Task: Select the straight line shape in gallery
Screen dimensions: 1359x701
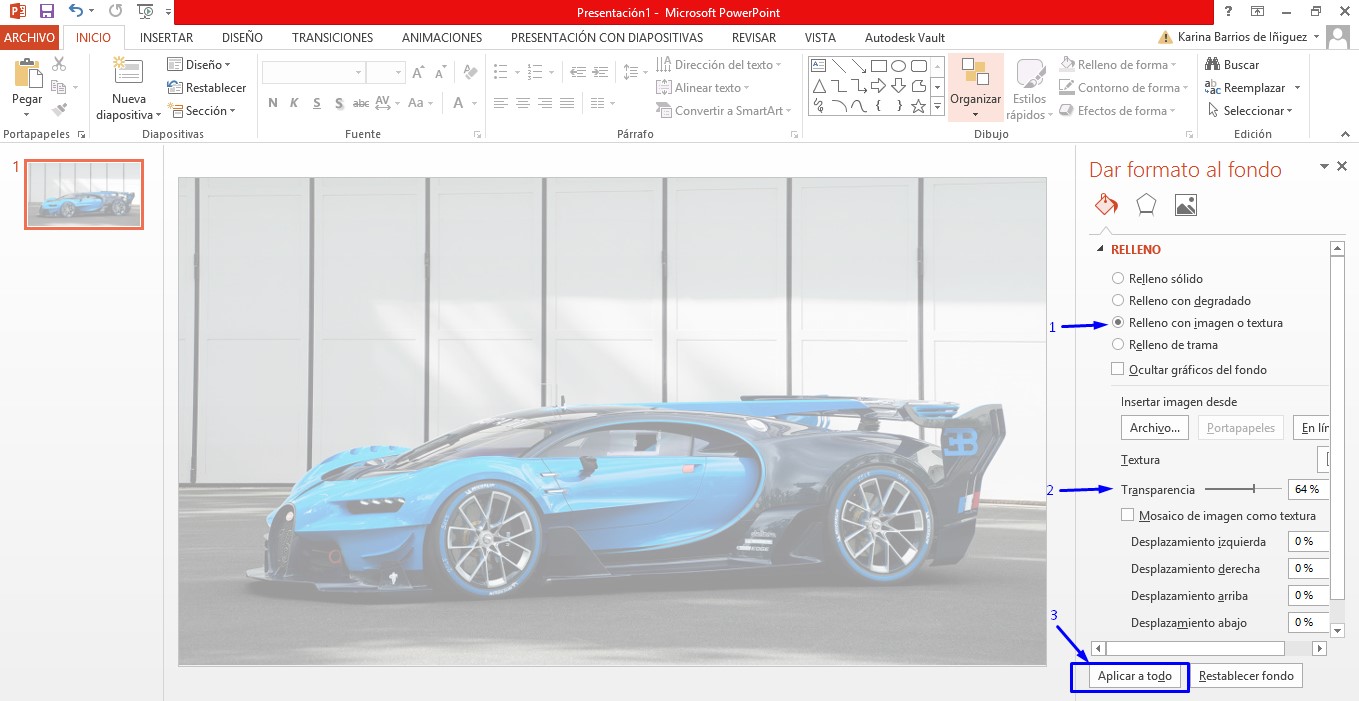Action: click(x=838, y=66)
